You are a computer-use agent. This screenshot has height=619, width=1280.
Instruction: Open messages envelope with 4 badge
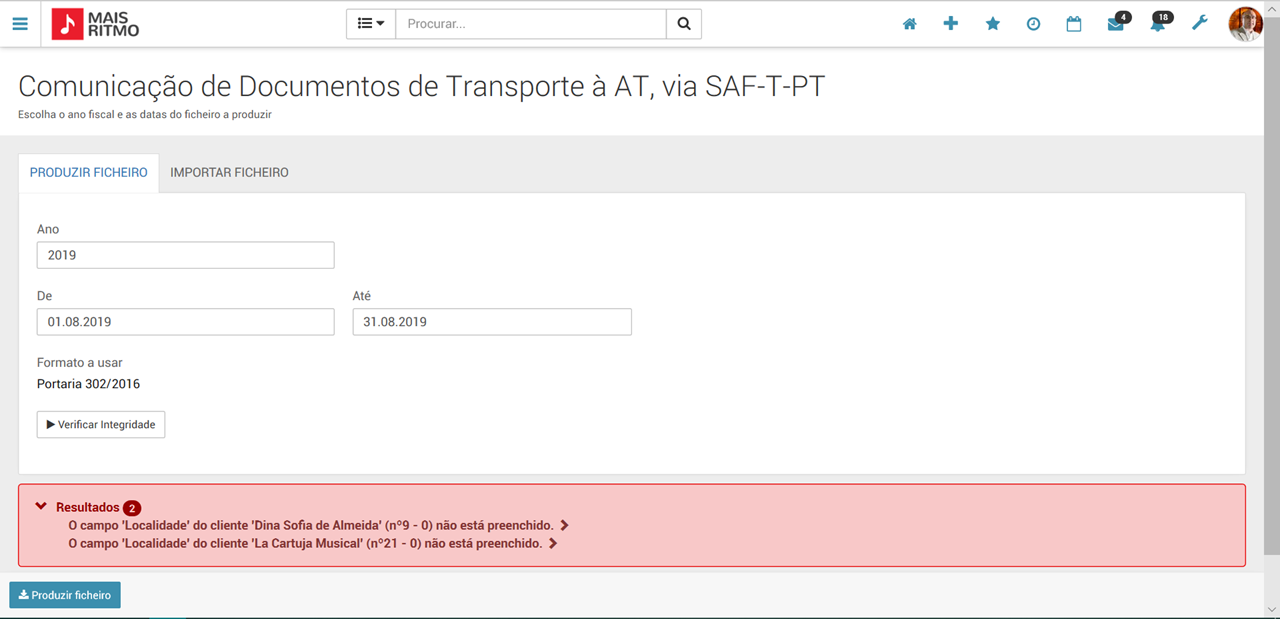1118,22
